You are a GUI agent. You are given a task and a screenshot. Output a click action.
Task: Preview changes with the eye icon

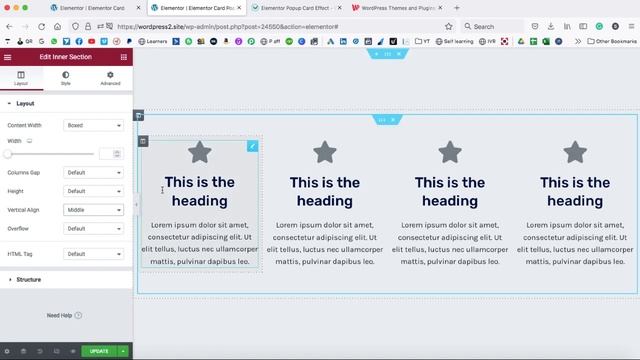(73, 351)
